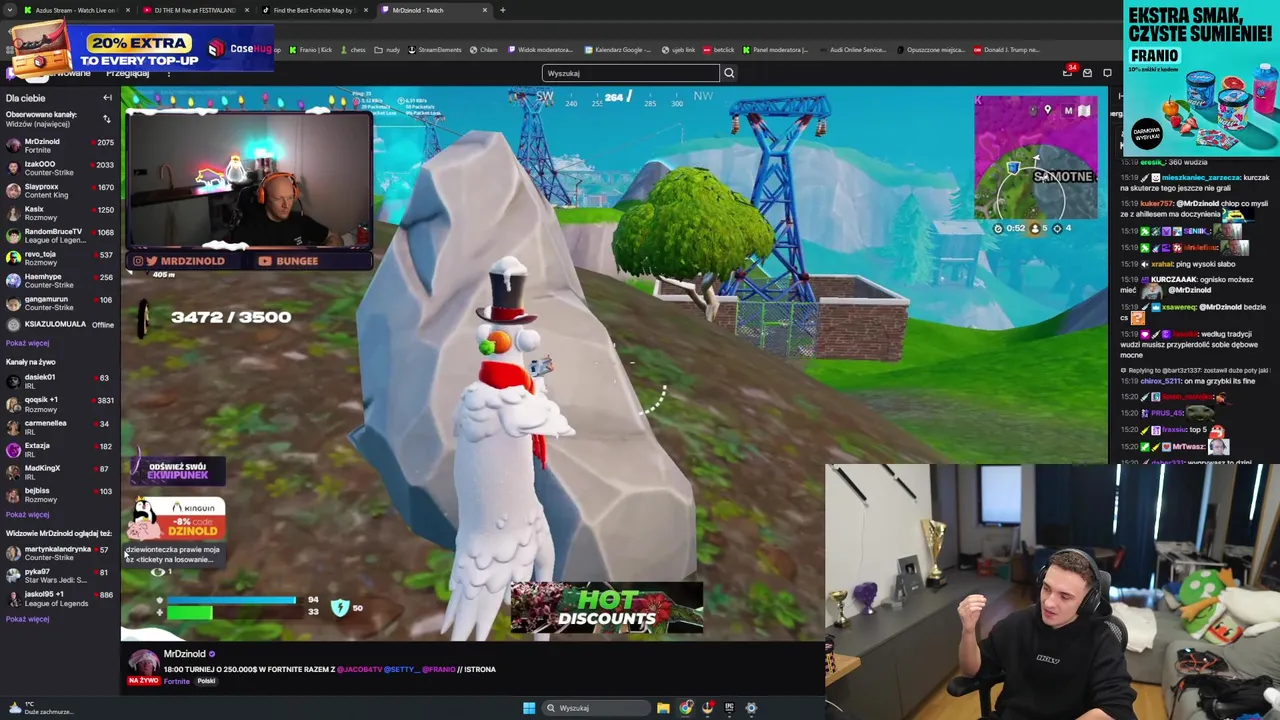Collapse the Dla ciebie sidebar

(x=107, y=98)
